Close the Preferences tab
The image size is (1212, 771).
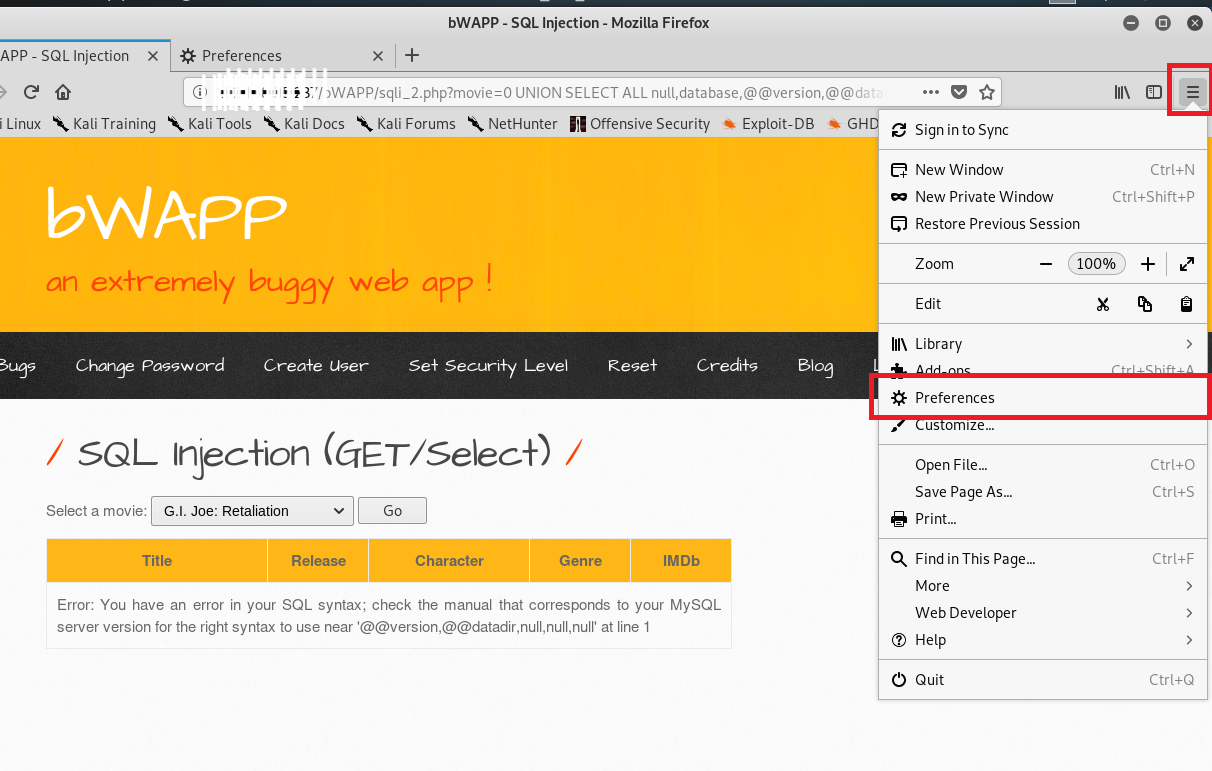380,56
